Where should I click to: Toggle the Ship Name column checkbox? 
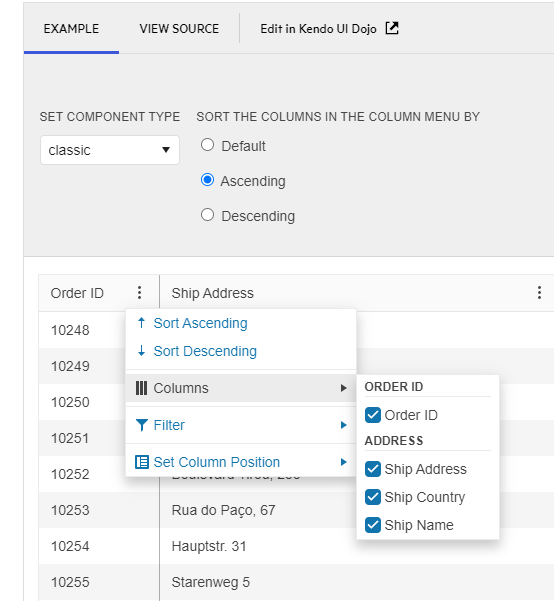tap(373, 525)
